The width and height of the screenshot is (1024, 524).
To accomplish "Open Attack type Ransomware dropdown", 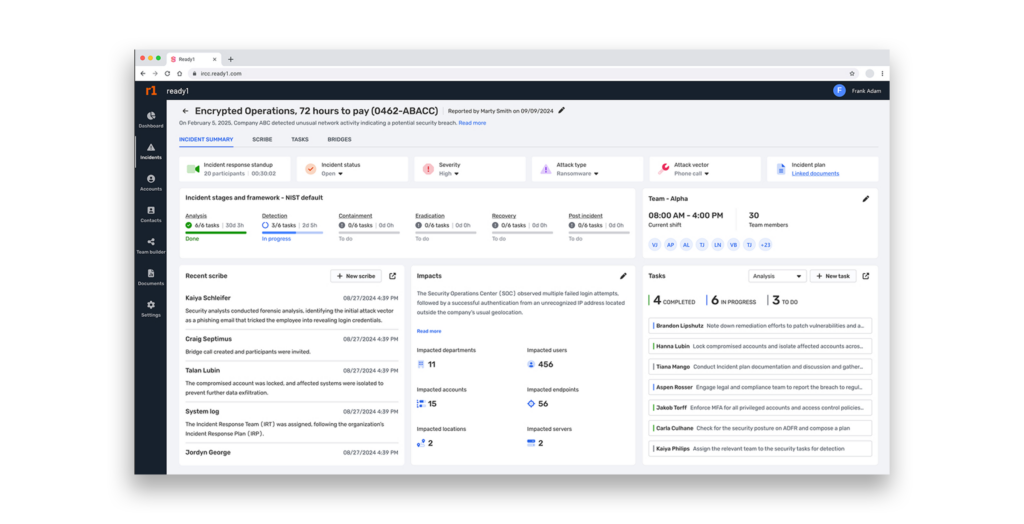I will (x=577, y=174).
